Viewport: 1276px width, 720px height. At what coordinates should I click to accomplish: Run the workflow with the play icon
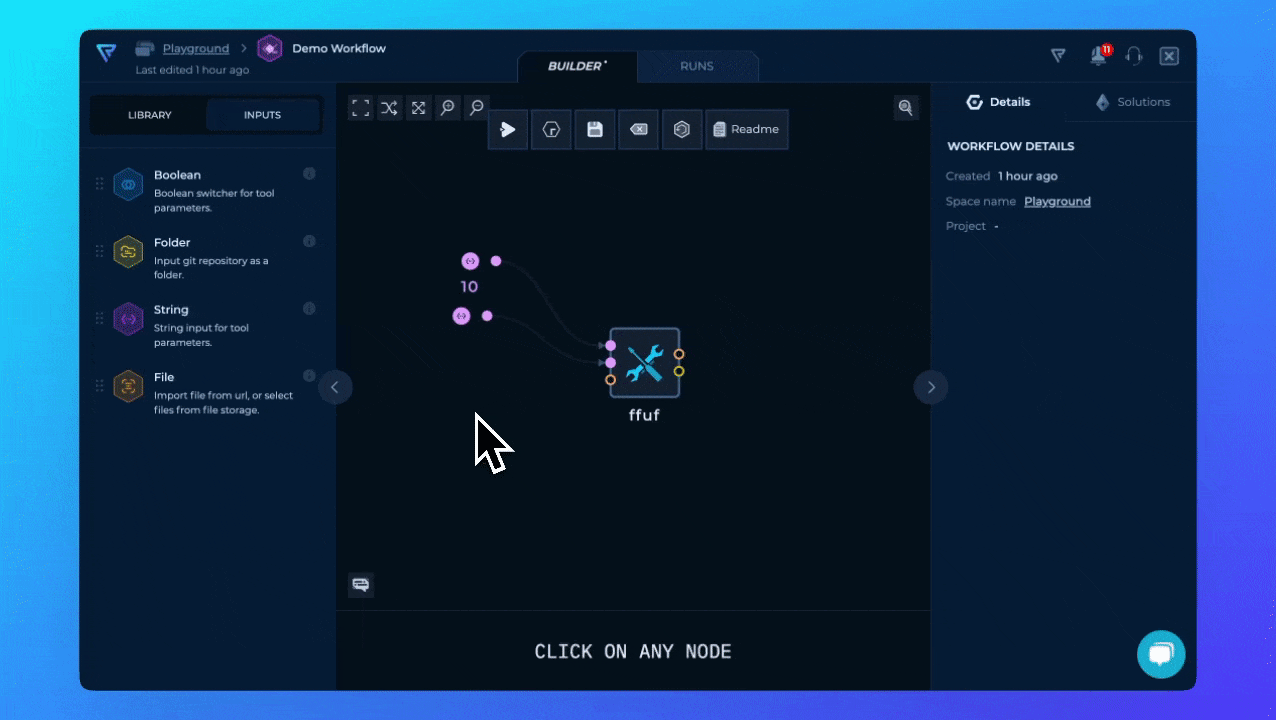tap(508, 129)
